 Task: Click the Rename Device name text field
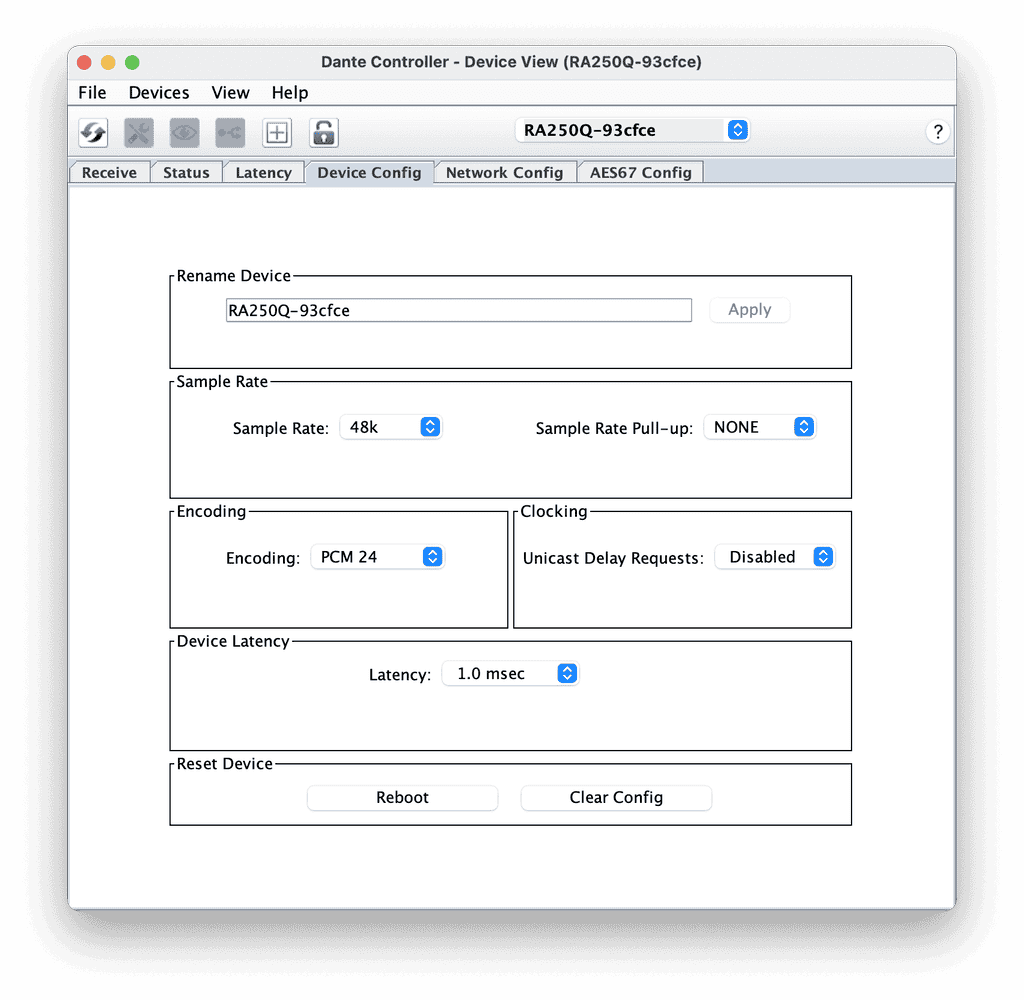coord(459,310)
